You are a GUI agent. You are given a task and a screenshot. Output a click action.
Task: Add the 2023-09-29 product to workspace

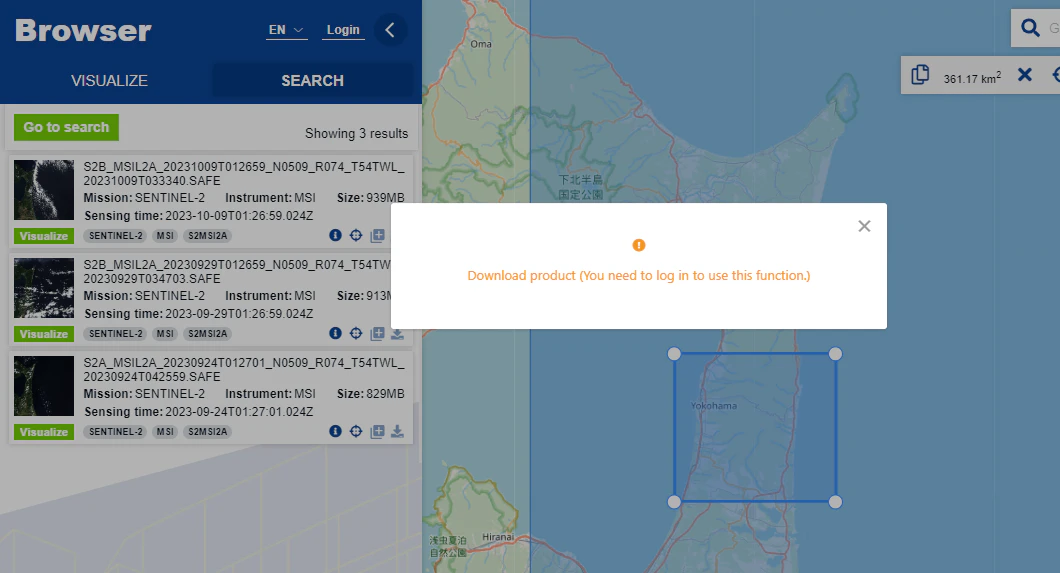(378, 333)
